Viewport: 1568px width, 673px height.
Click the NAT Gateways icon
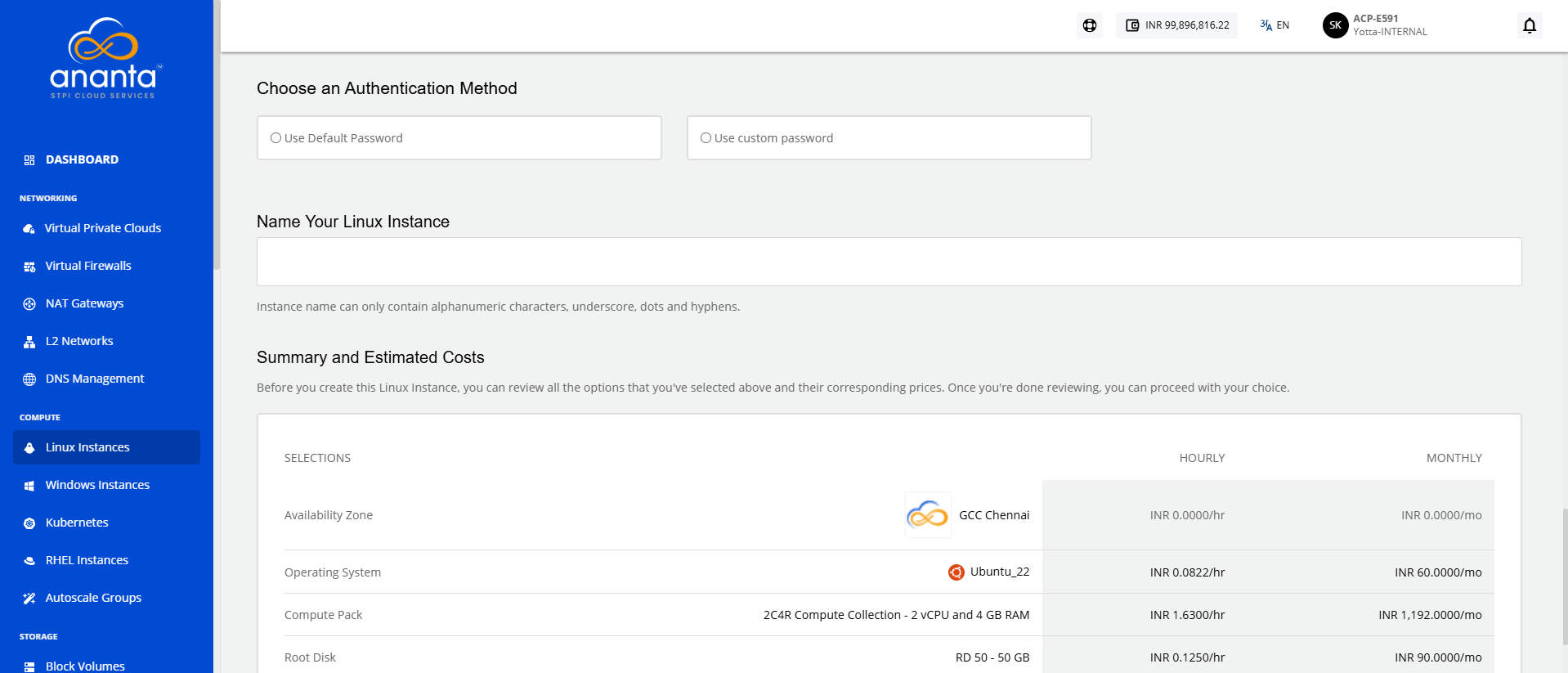[x=29, y=304]
